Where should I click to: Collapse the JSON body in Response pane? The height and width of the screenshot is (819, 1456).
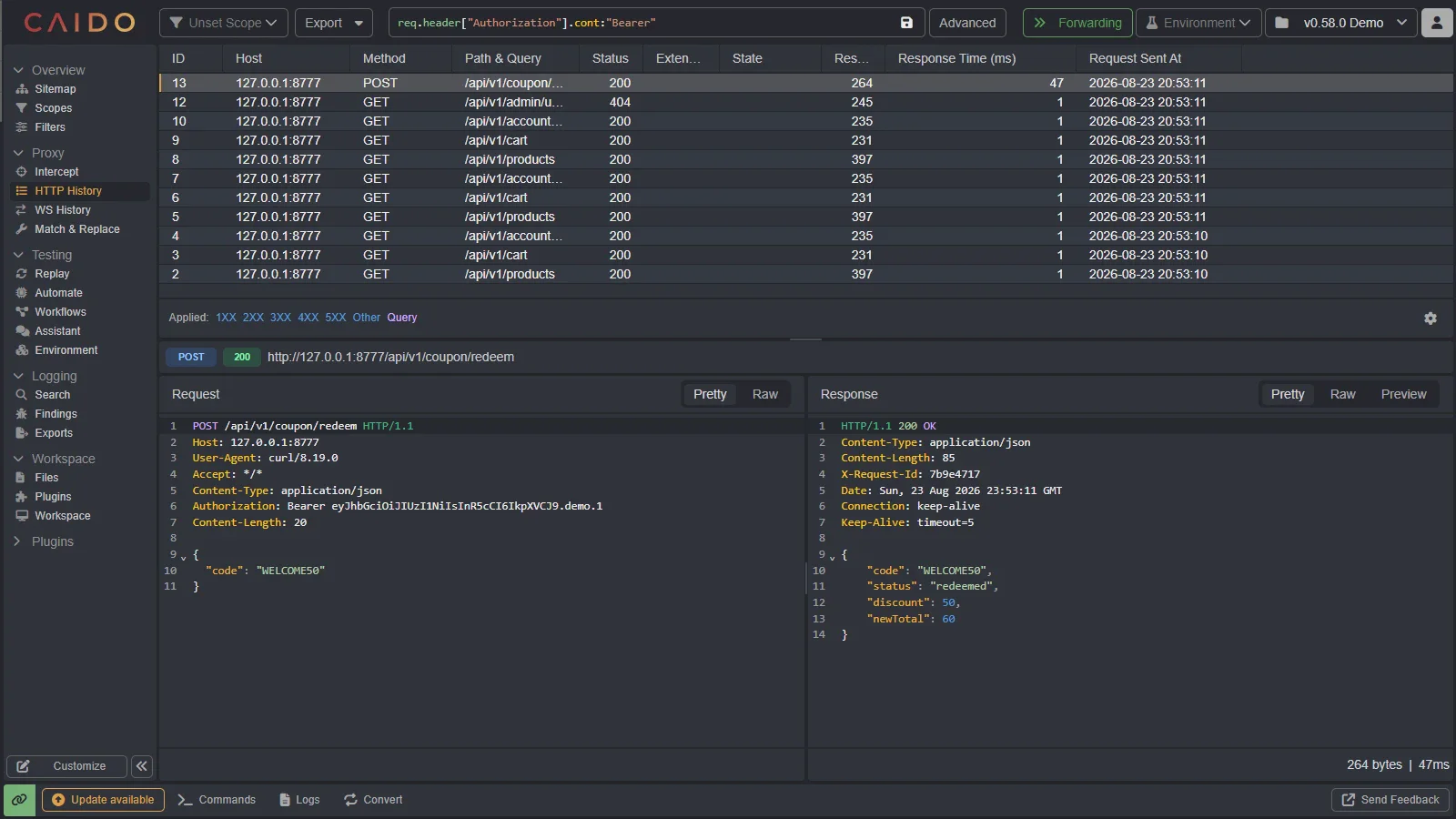[x=833, y=557]
